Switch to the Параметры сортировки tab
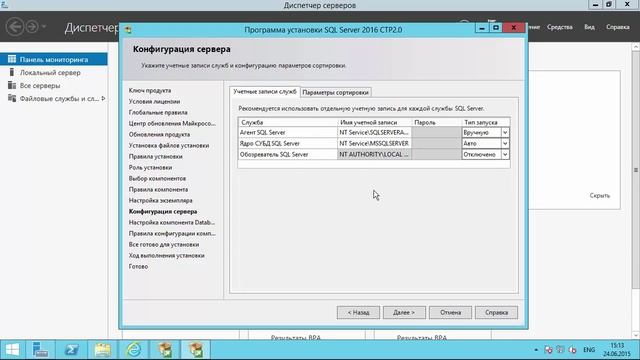 pyautogui.click(x=336, y=93)
